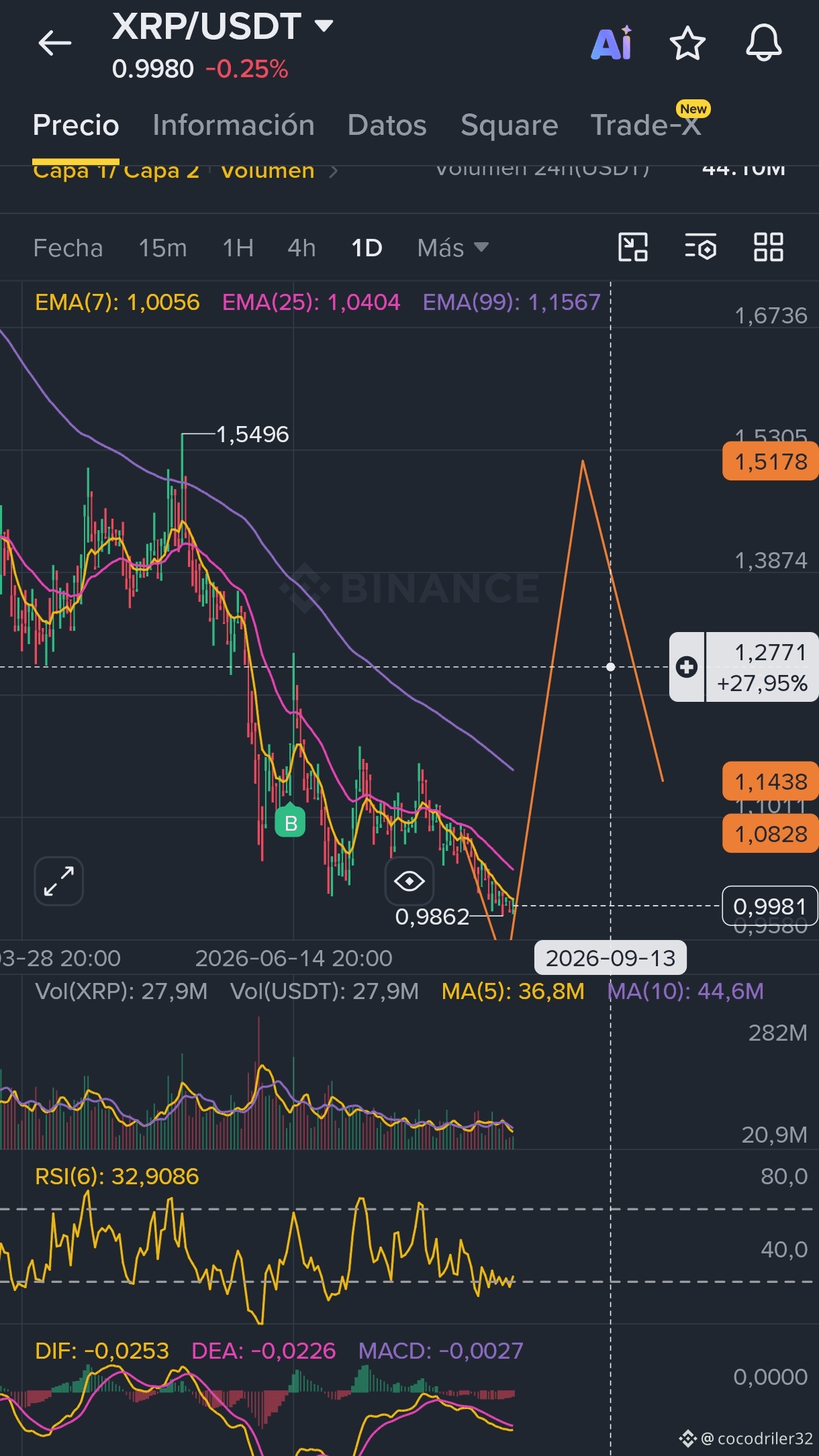The width and height of the screenshot is (819, 1456).
Task: Open the Más timeframe dropdown
Action: tap(452, 248)
